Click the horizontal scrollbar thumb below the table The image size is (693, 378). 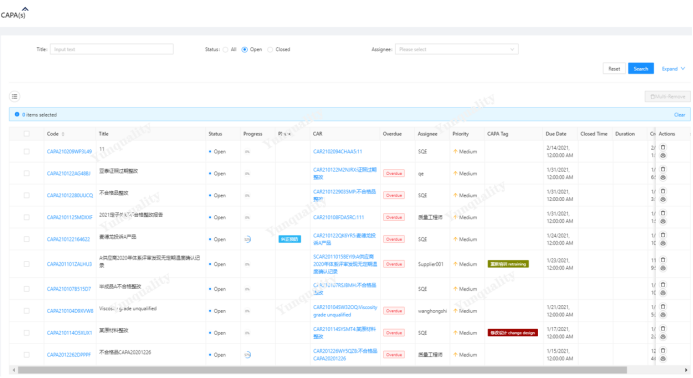click(x=322, y=370)
